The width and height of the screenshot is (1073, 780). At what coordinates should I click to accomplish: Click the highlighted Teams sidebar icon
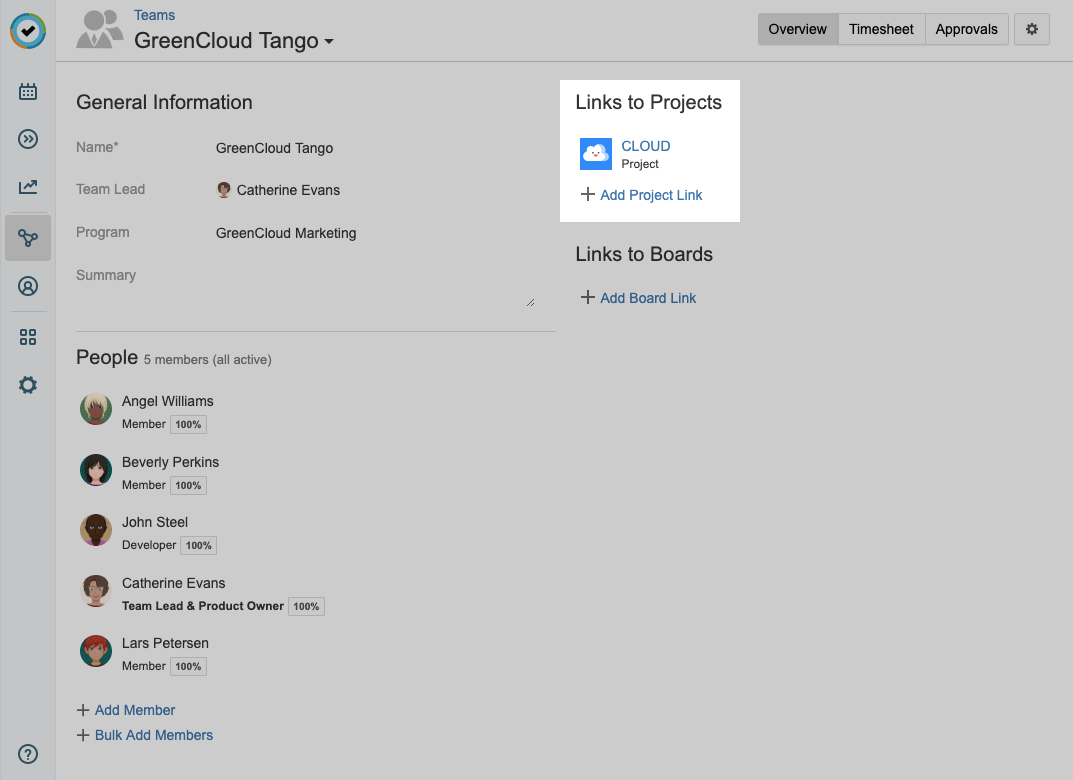[x=27, y=237]
